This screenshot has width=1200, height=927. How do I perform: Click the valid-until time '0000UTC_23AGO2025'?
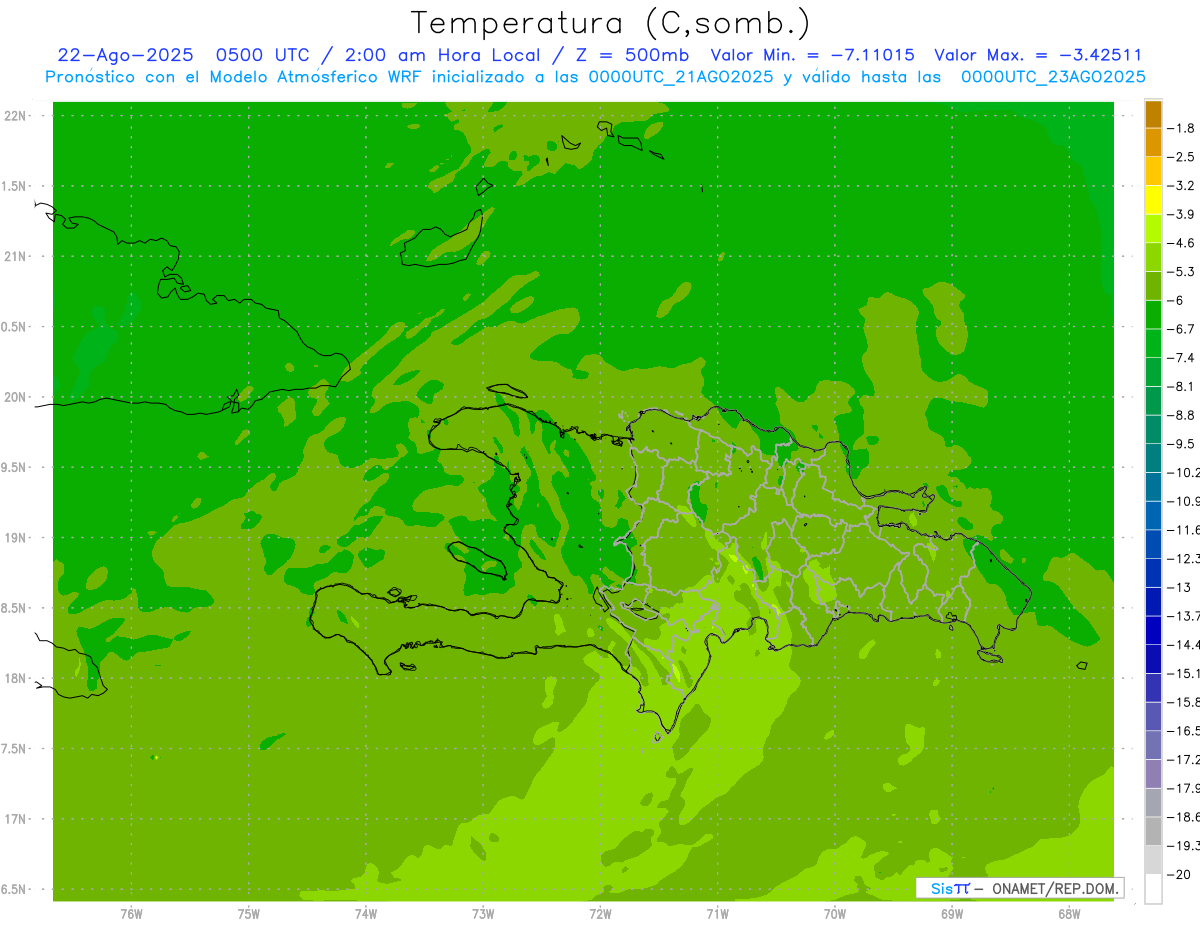[x=1053, y=76]
